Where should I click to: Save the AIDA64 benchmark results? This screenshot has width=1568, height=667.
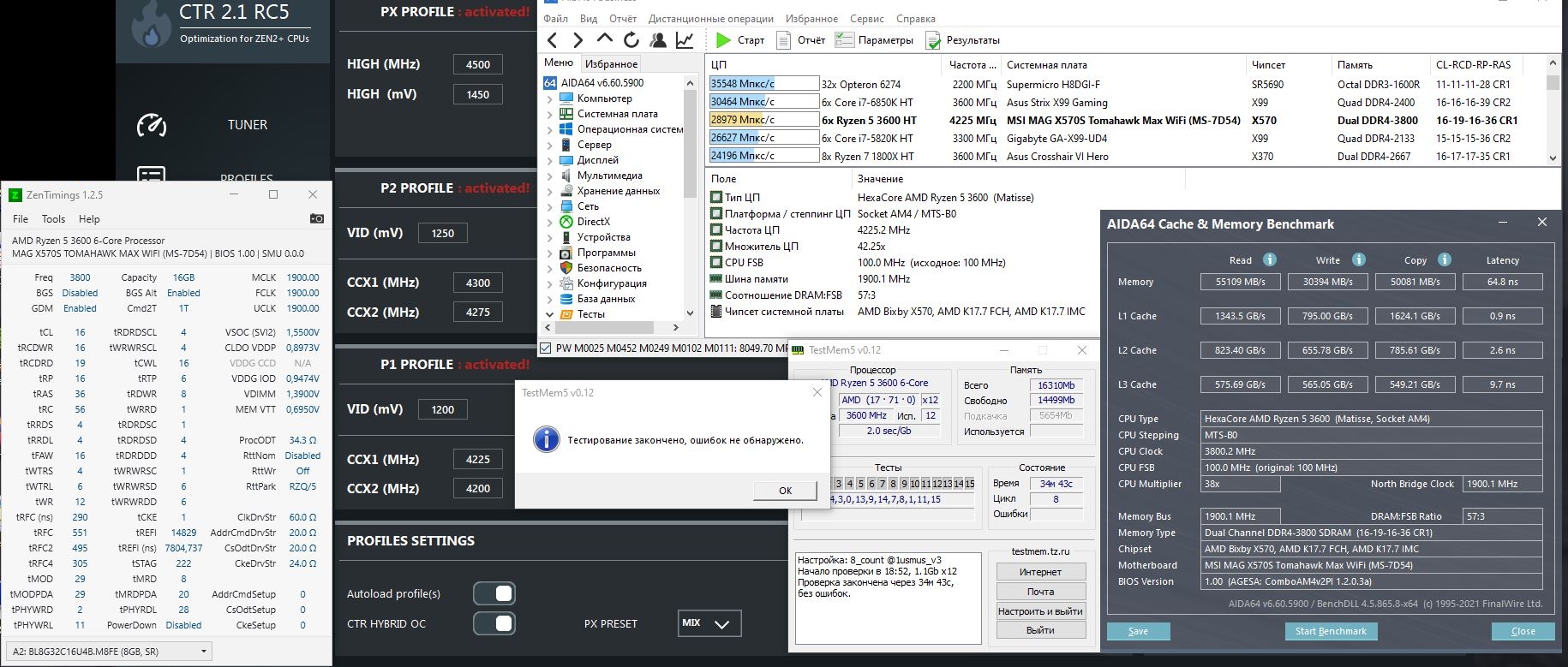coord(1138,631)
